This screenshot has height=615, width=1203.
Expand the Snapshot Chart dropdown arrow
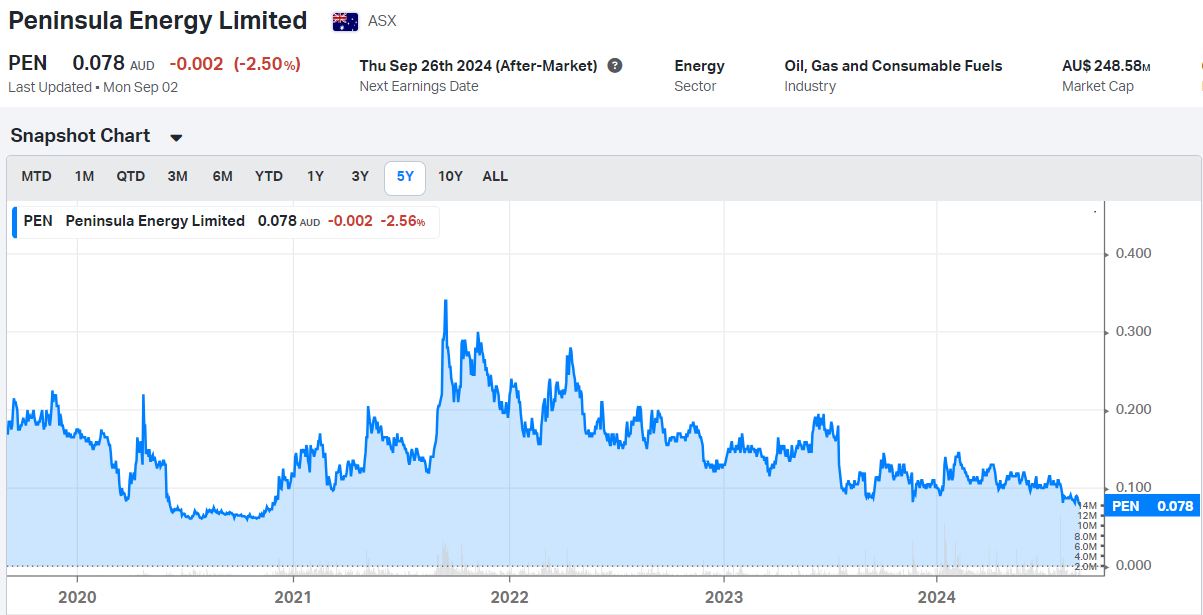(176, 137)
